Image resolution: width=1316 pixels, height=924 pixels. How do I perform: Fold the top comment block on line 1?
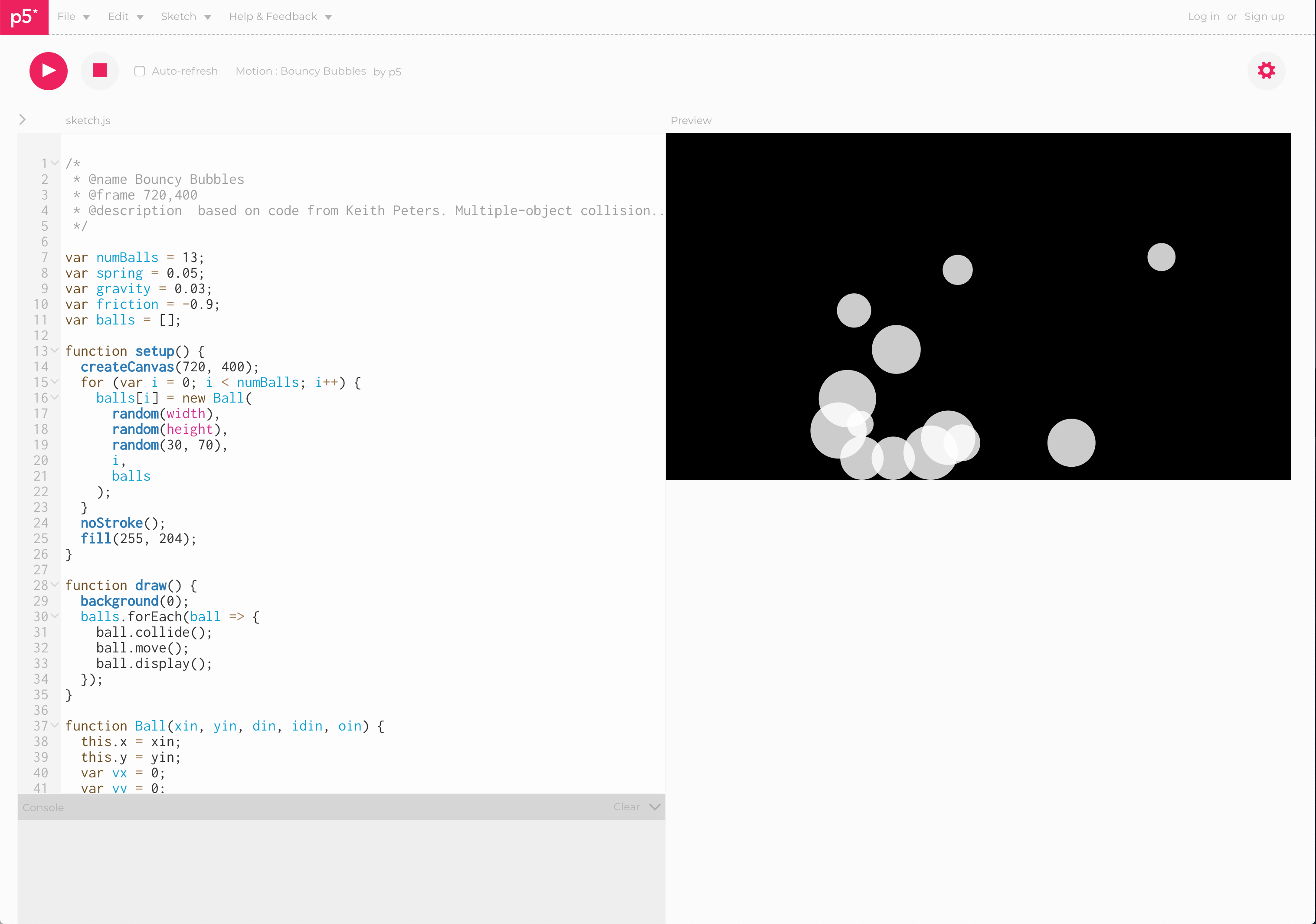click(x=55, y=163)
